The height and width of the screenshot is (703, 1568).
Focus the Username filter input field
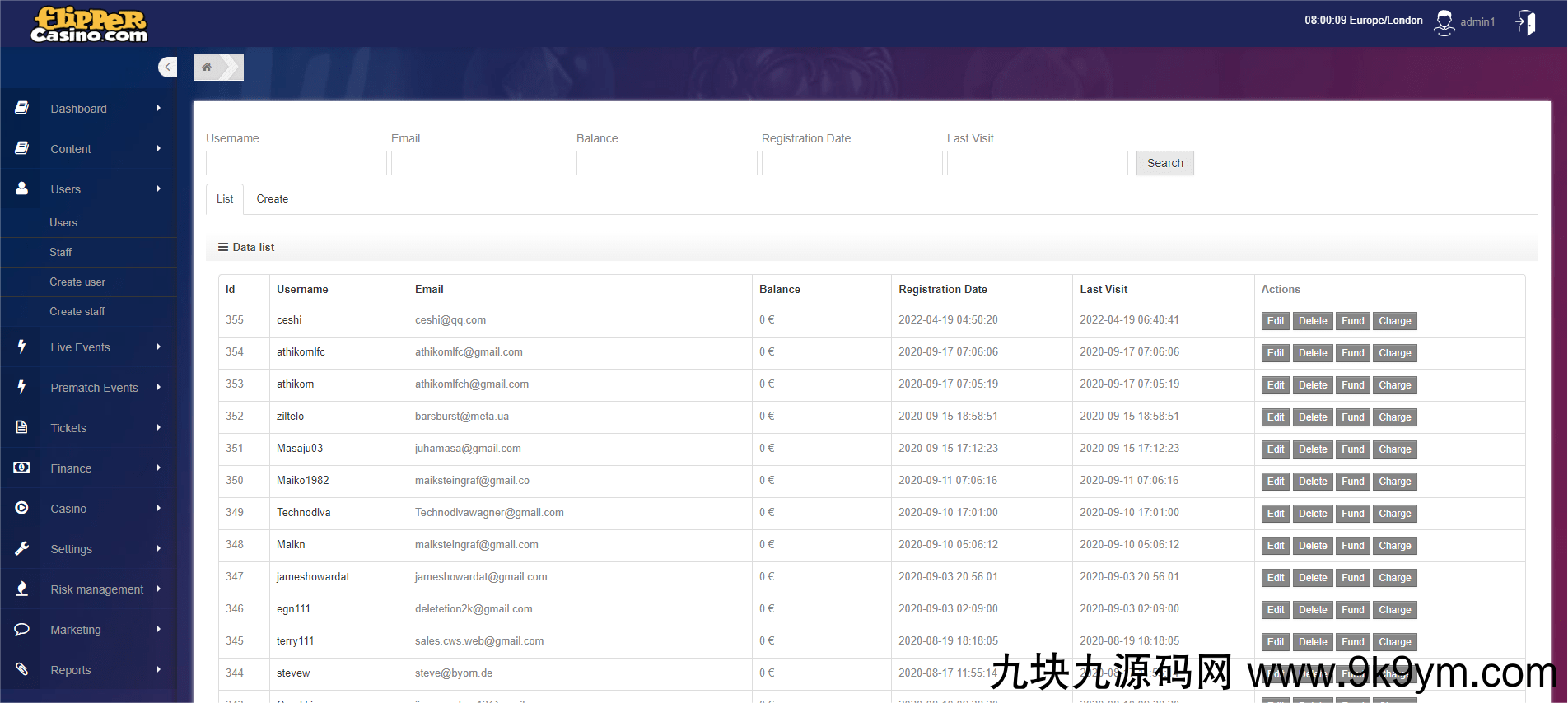[x=296, y=163]
